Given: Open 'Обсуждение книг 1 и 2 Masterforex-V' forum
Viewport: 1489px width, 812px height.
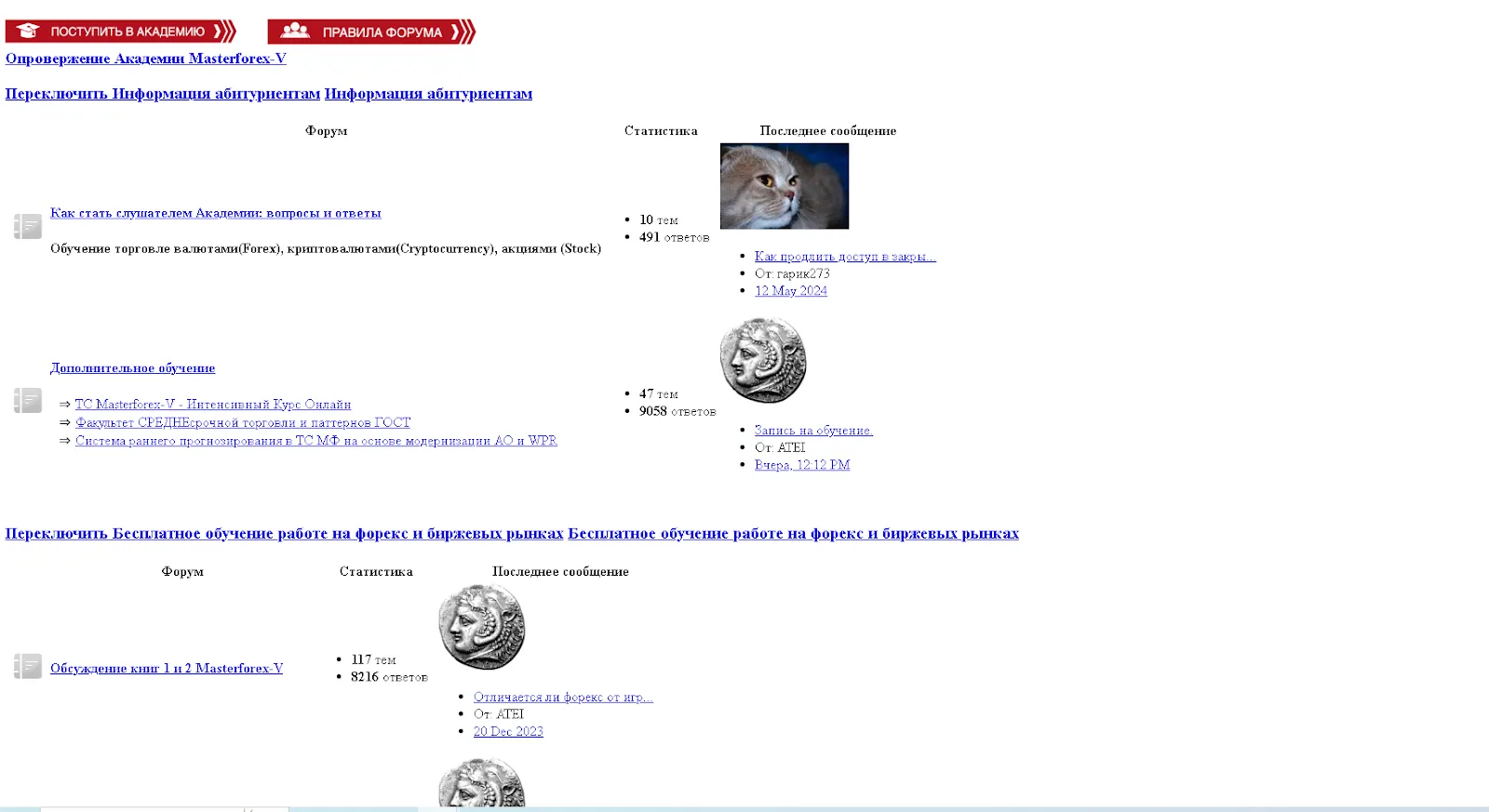Looking at the screenshot, I should coord(167,669).
